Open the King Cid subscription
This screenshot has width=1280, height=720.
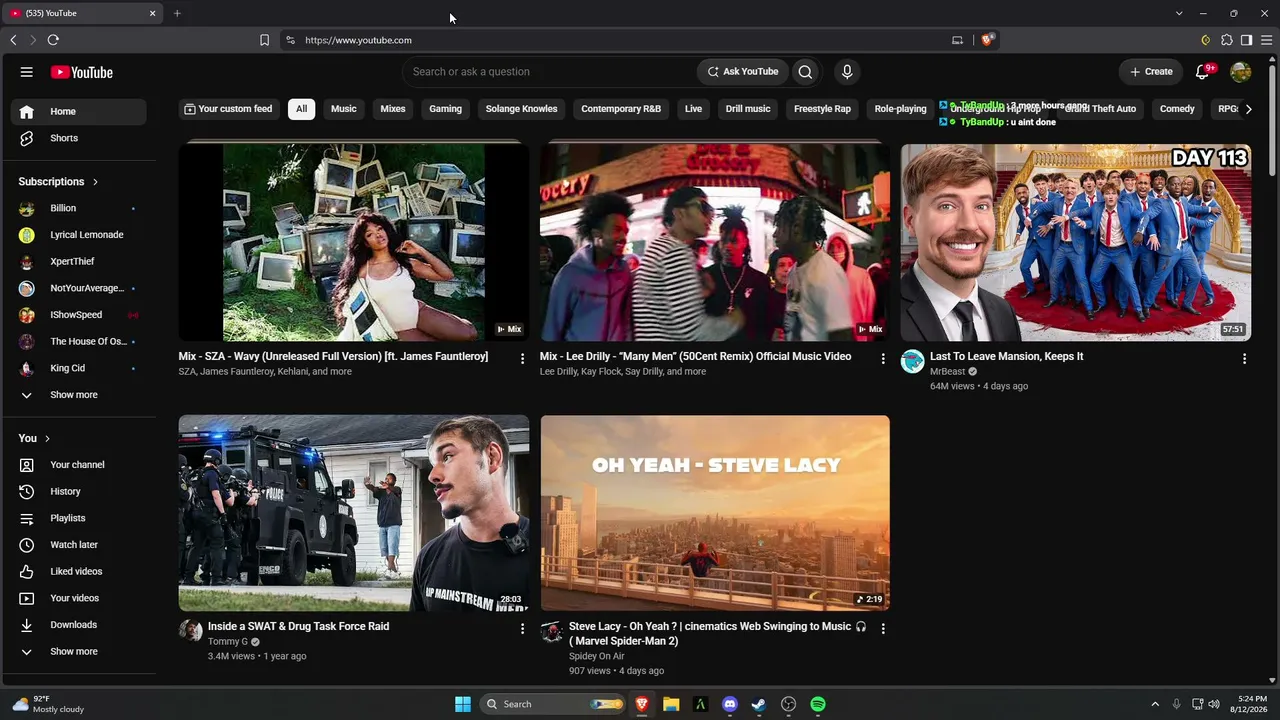pyautogui.click(x=79, y=368)
